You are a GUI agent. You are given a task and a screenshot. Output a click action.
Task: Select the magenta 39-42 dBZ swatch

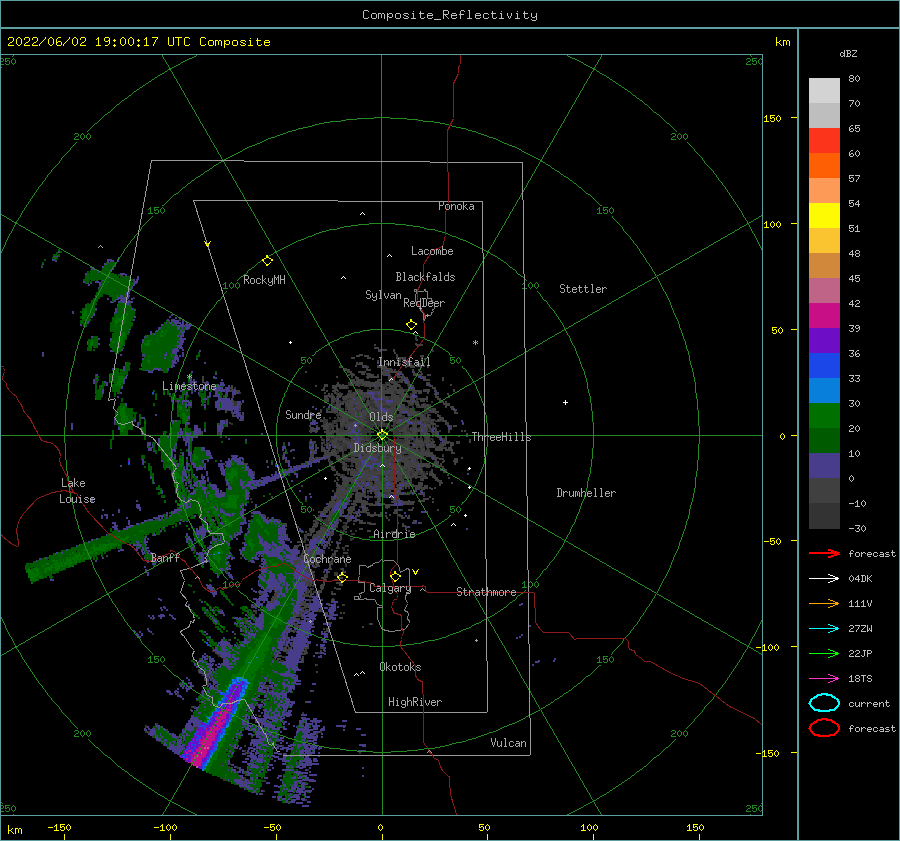pyautogui.click(x=824, y=316)
